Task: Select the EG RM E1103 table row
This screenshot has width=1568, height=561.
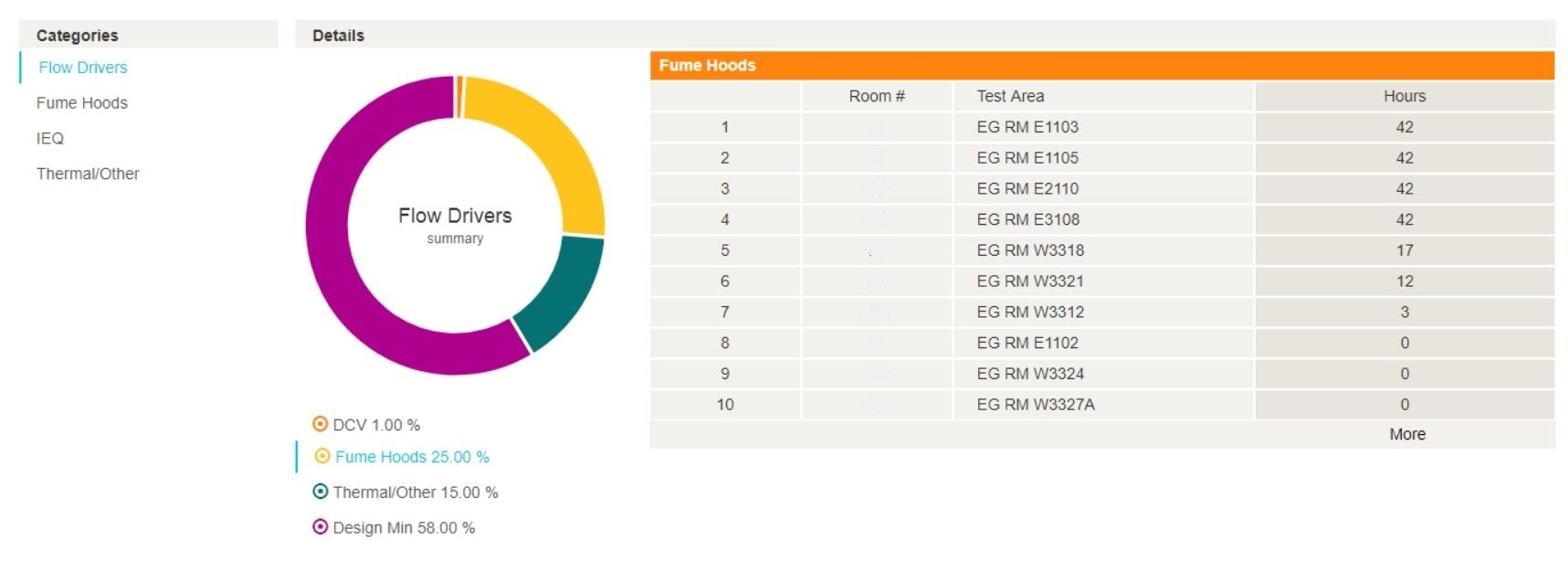Action: pos(1027,127)
